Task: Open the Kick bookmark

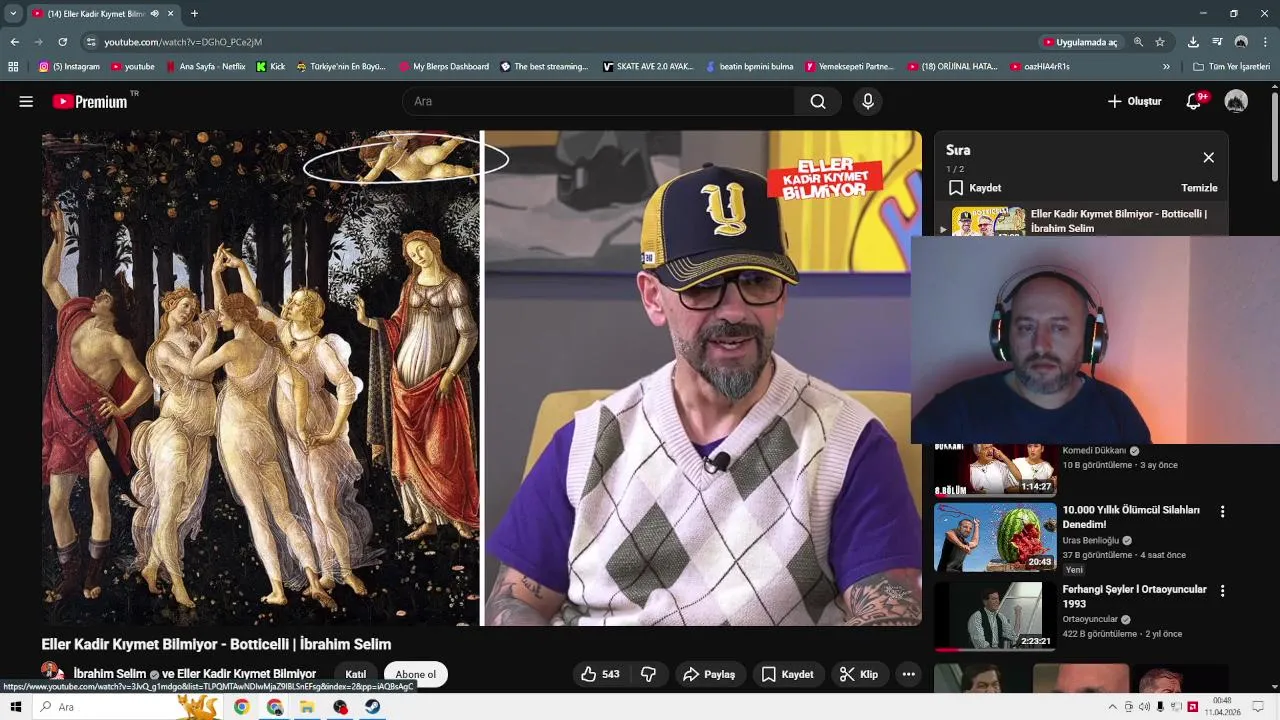Action: click(271, 67)
